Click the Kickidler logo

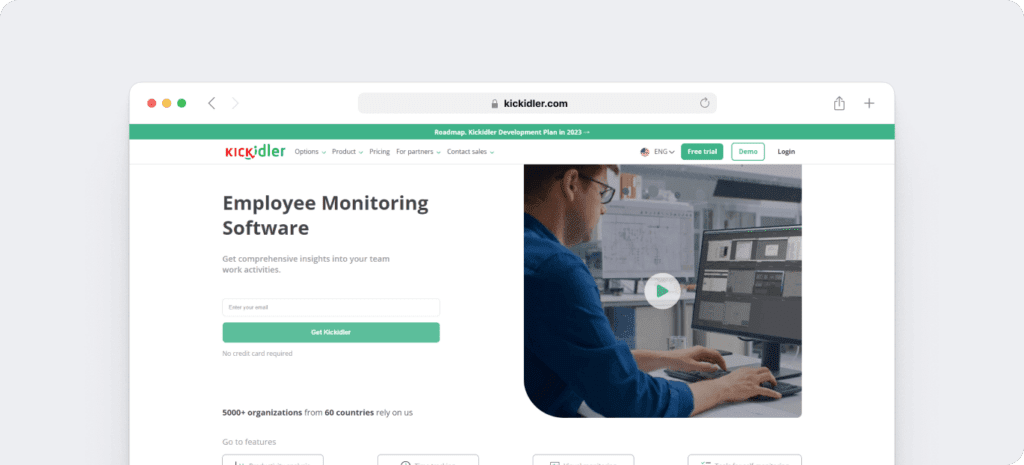pos(255,152)
